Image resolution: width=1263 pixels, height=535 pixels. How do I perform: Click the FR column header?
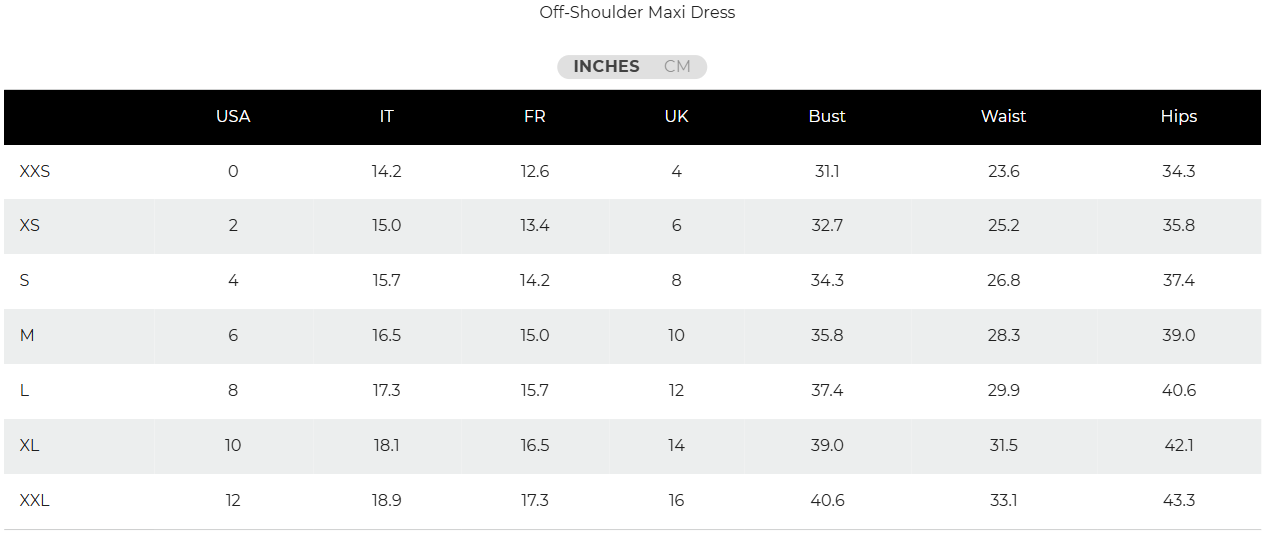[535, 117]
